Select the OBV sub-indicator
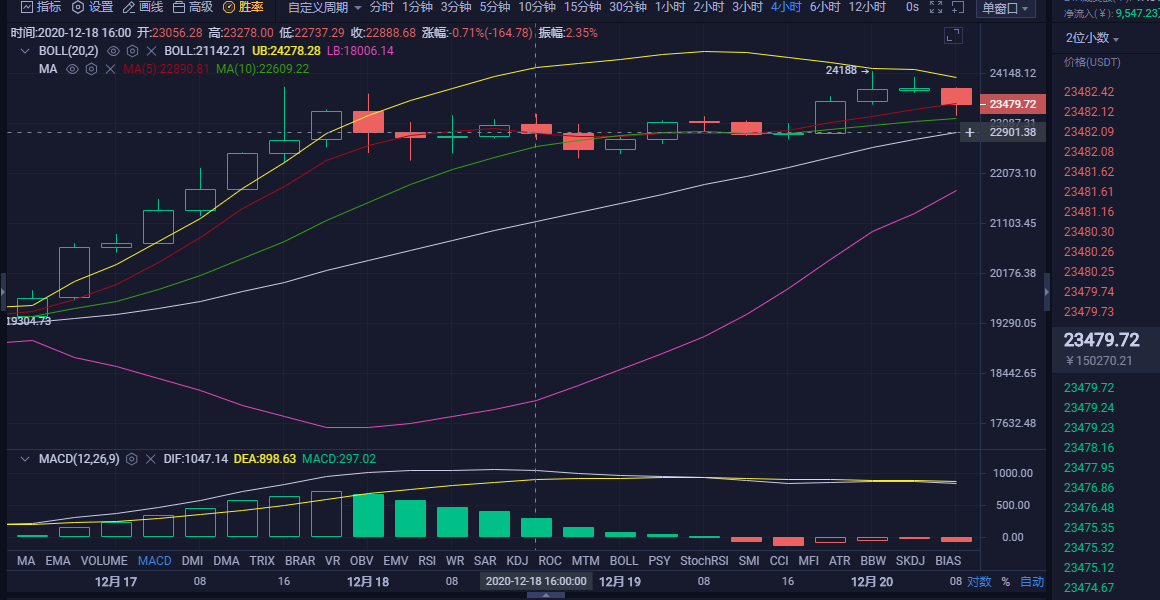Viewport: 1160px width, 600px height. coord(362,561)
